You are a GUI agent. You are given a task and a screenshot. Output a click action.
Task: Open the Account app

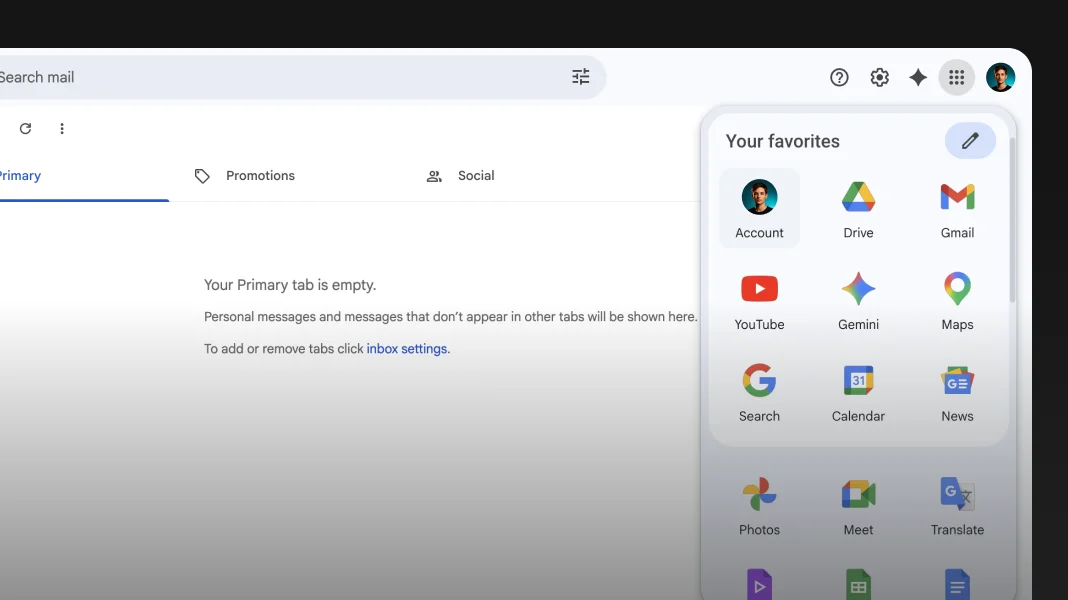[x=759, y=209]
